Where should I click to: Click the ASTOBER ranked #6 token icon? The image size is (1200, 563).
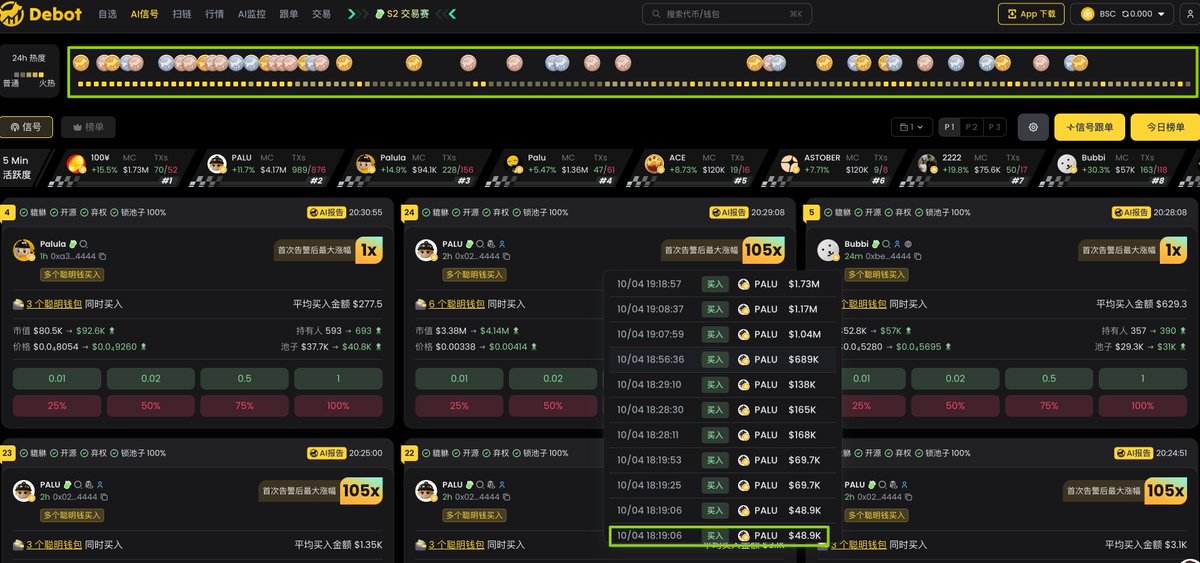(x=789, y=163)
